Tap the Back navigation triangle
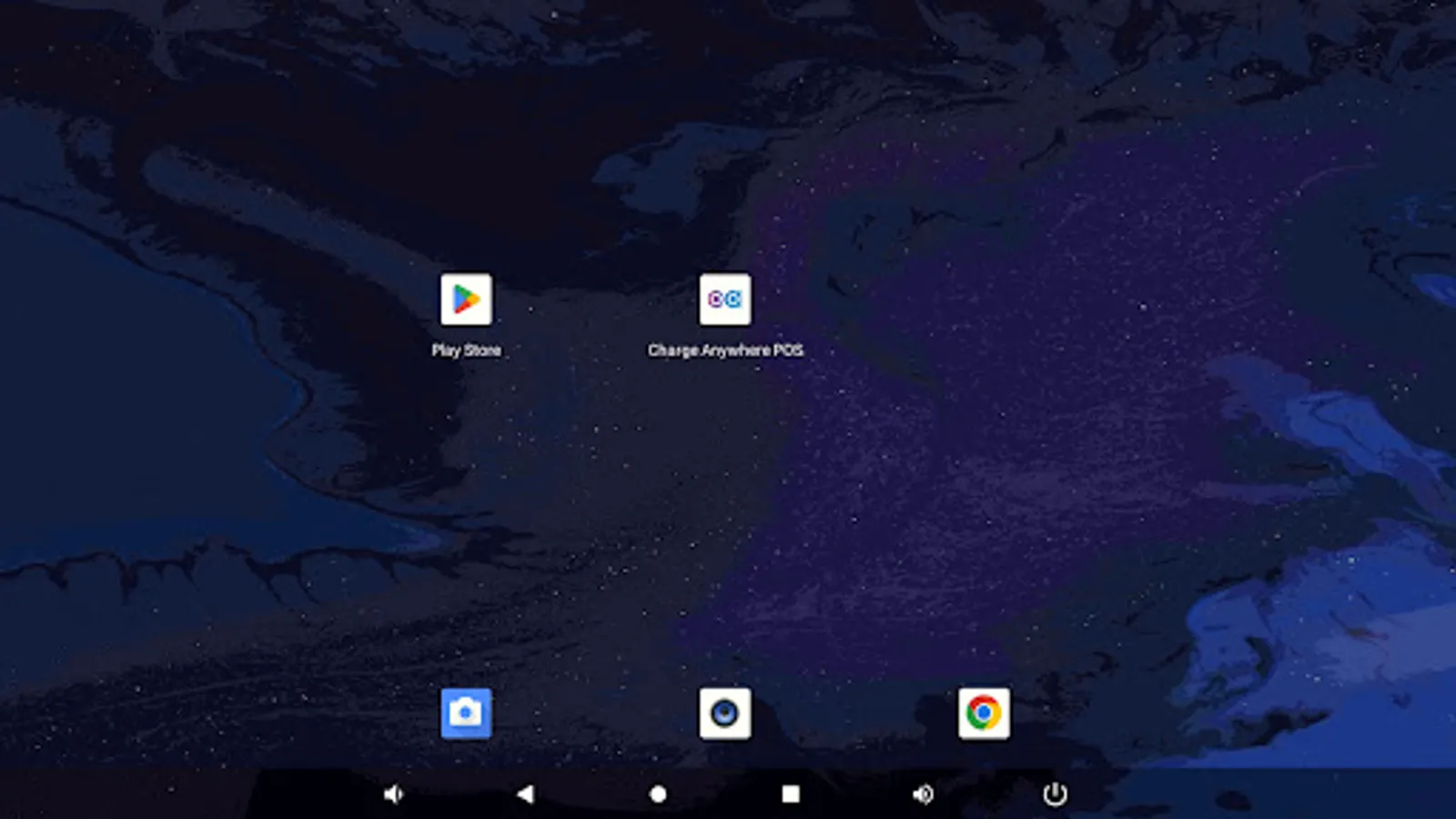 pos(525,794)
